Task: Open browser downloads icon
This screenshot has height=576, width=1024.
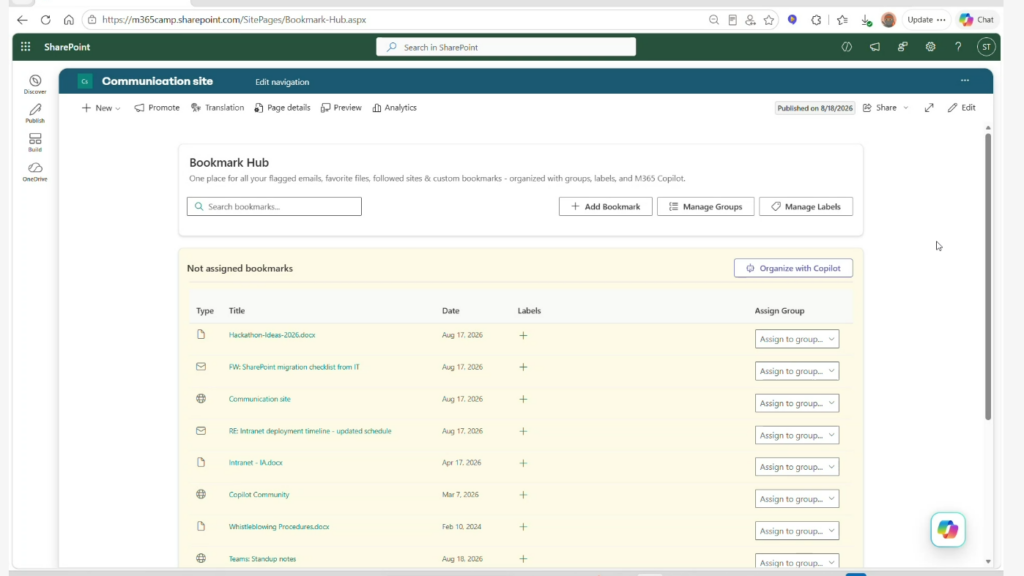Action: click(x=866, y=20)
